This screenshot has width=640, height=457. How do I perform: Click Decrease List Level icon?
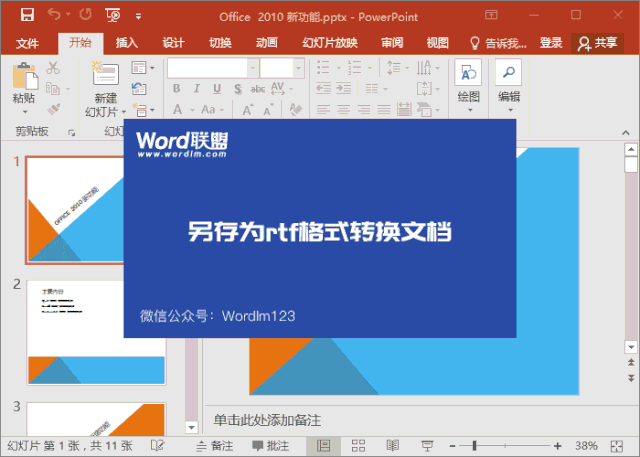point(324,88)
